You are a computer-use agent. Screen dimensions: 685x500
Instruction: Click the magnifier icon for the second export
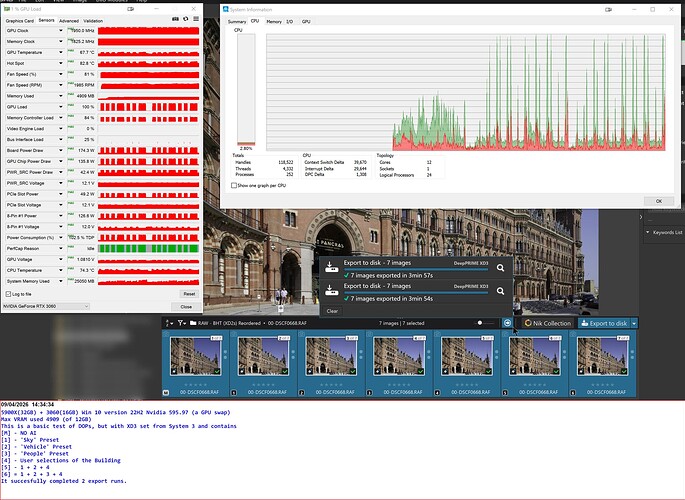[x=501, y=291]
